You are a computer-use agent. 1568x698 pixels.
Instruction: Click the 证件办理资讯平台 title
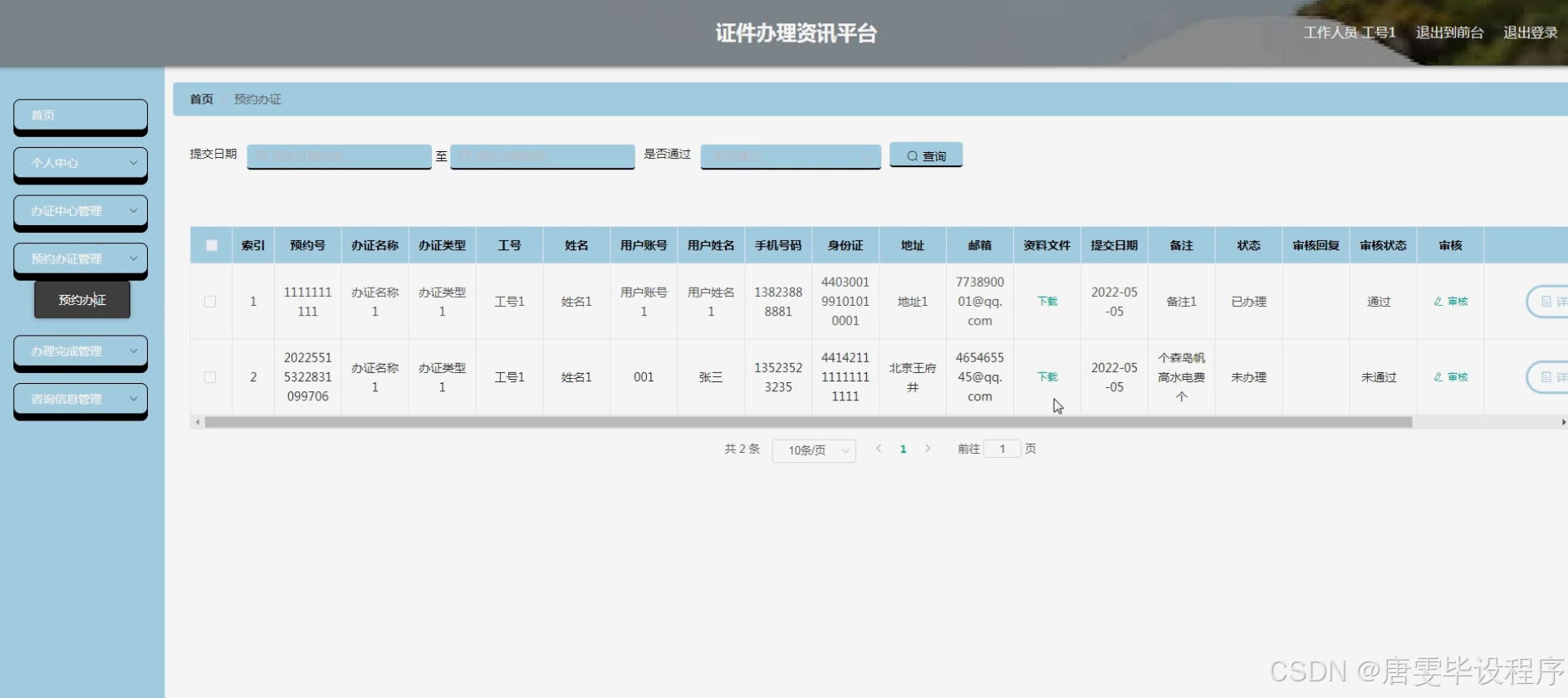796,33
